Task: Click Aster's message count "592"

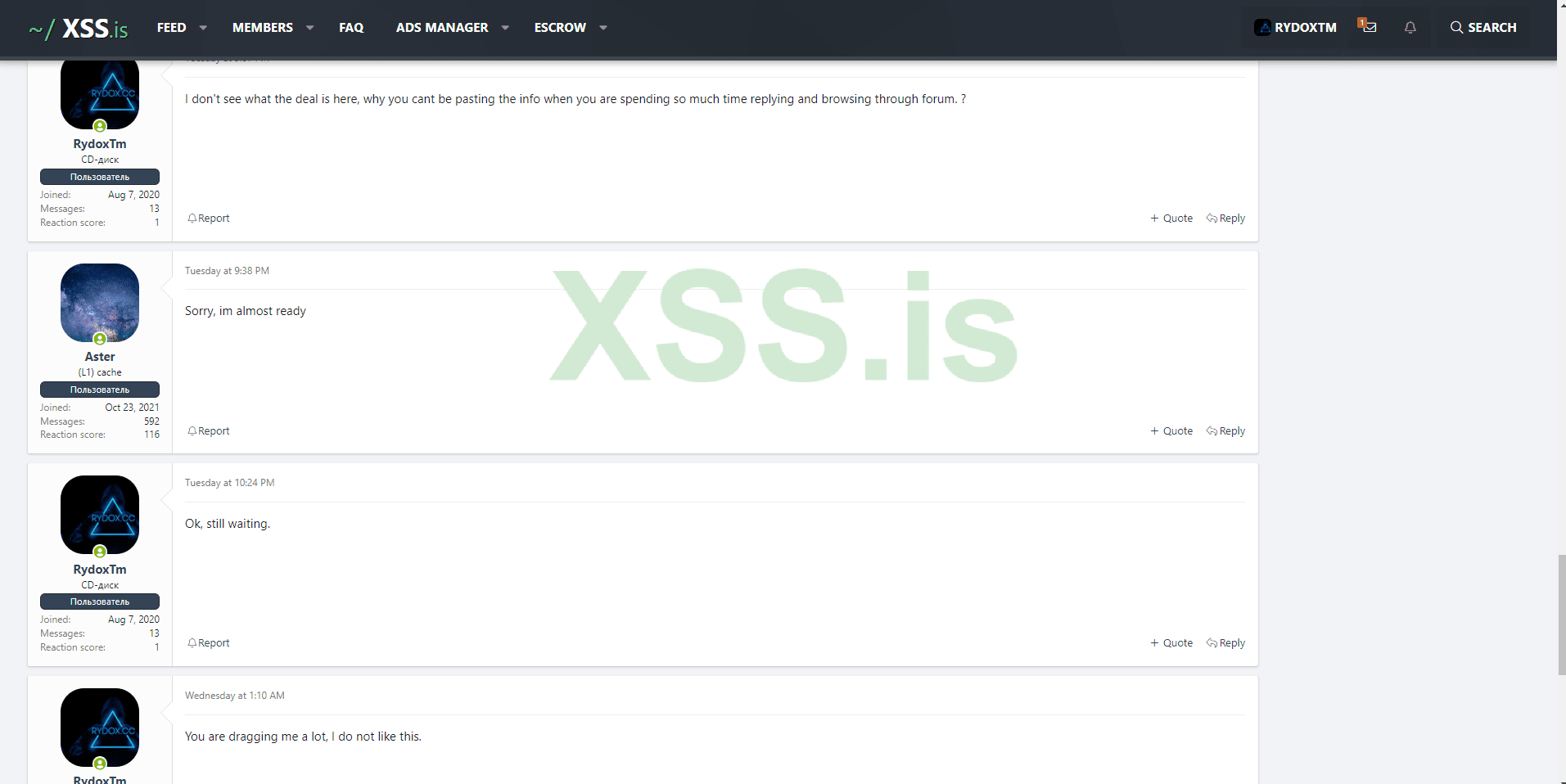Action: click(x=152, y=421)
